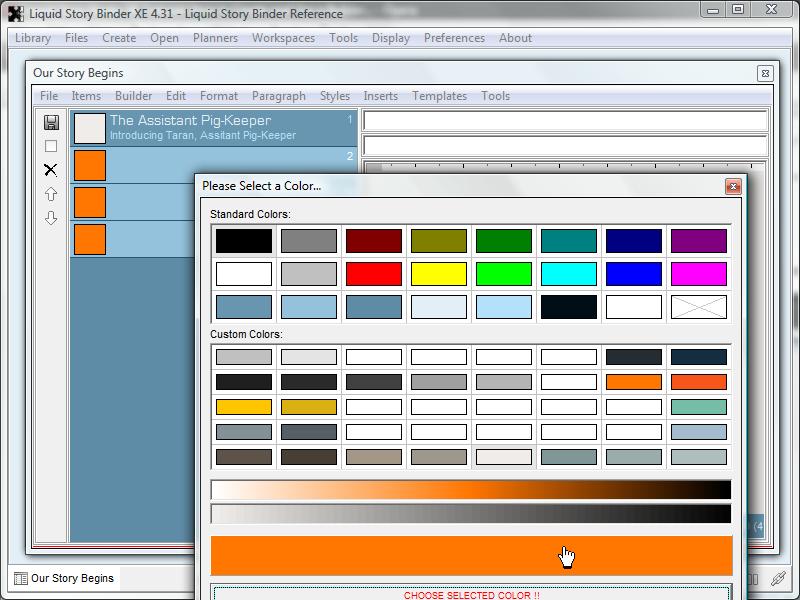Pick the red standard color swatch

coord(374,274)
